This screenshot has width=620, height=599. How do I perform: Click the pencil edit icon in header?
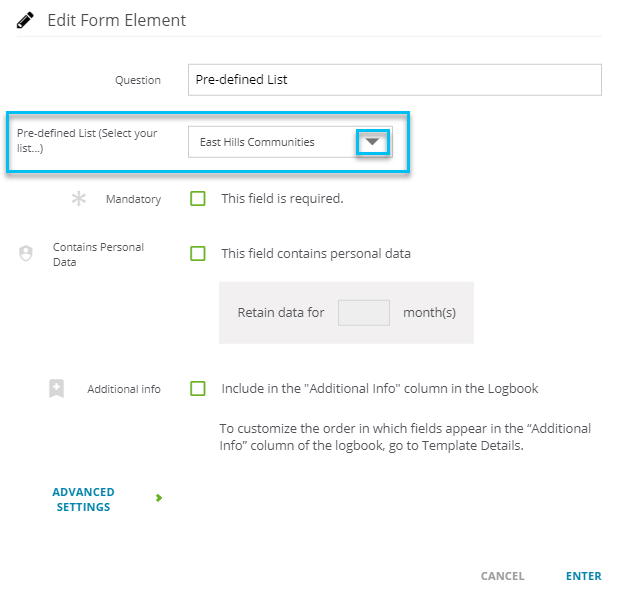pyautogui.click(x=25, y=20)
